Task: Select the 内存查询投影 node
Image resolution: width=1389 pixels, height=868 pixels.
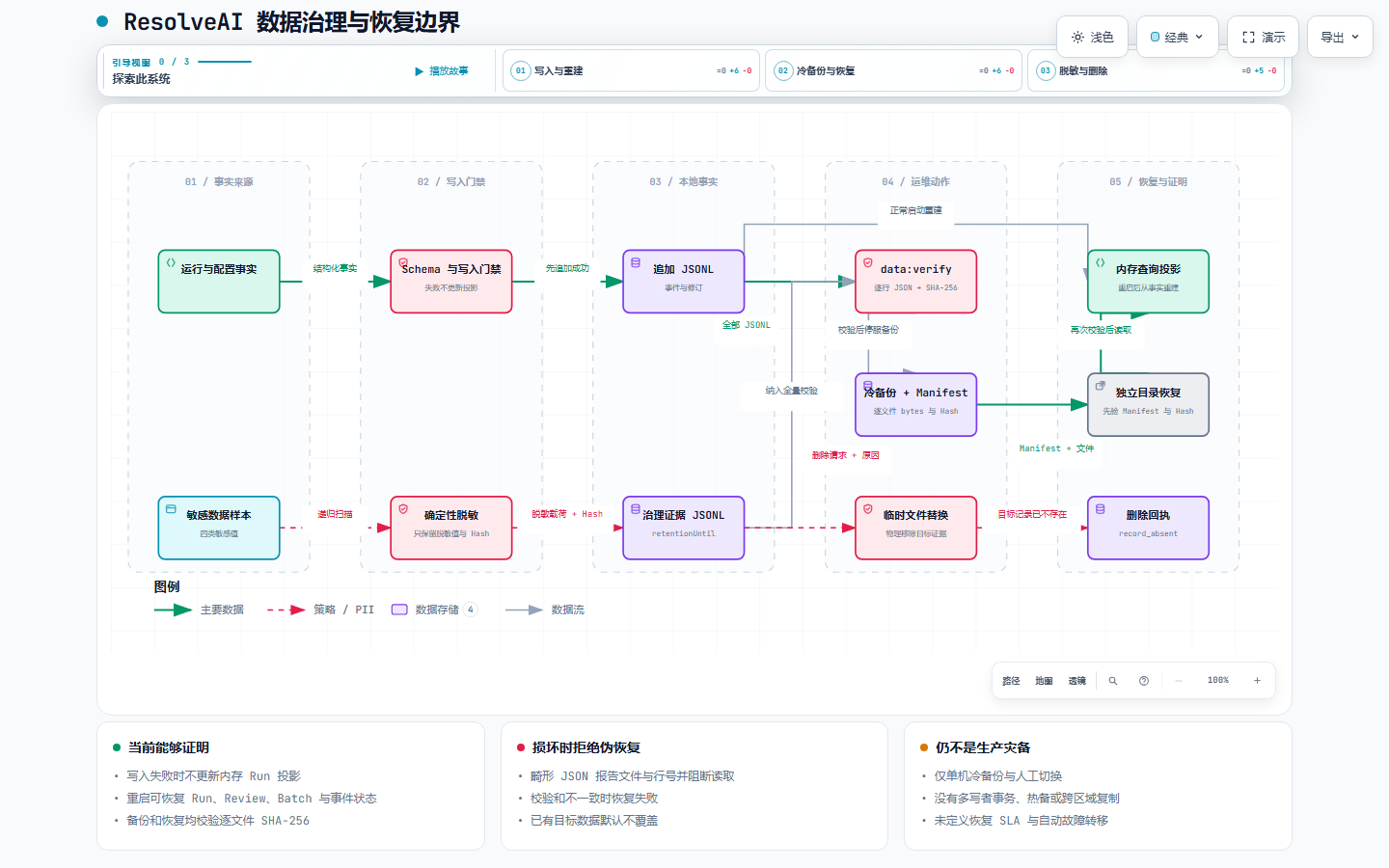Action: tap(1148, 282)
